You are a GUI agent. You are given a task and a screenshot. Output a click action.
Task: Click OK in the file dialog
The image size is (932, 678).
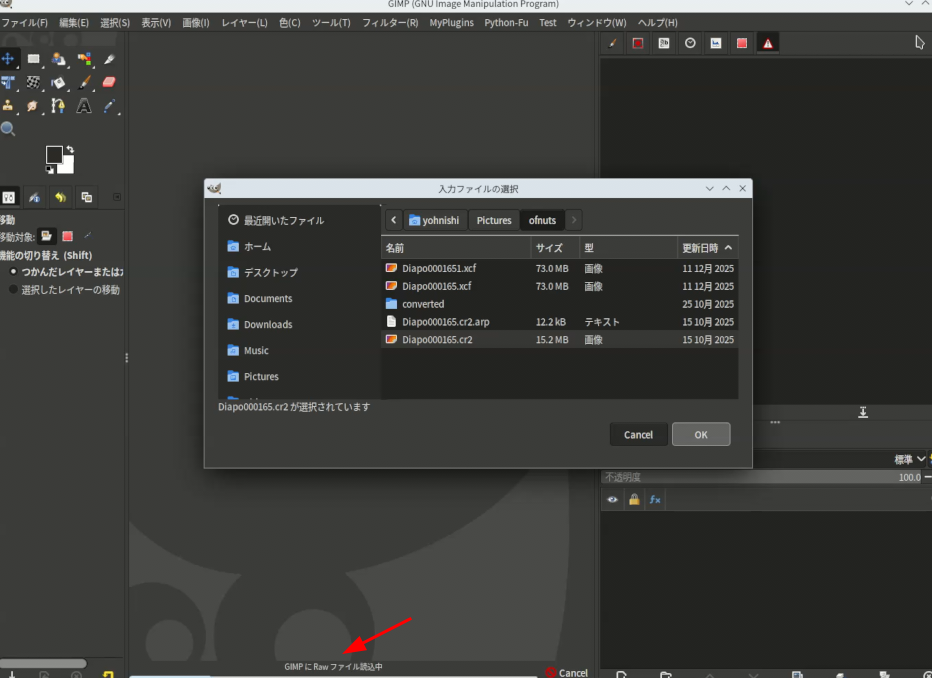701,434
